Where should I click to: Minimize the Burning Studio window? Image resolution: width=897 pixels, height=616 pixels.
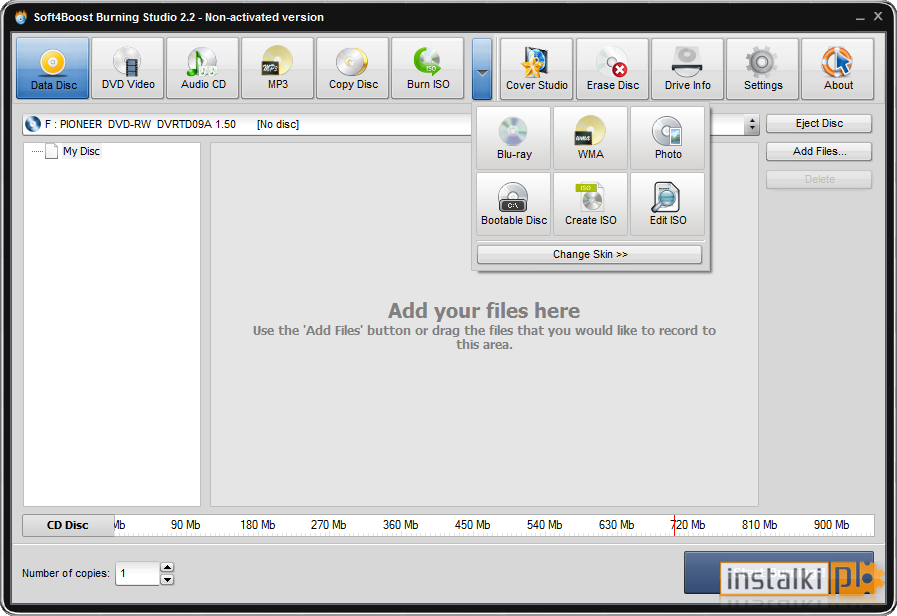[x=860, y=18]
